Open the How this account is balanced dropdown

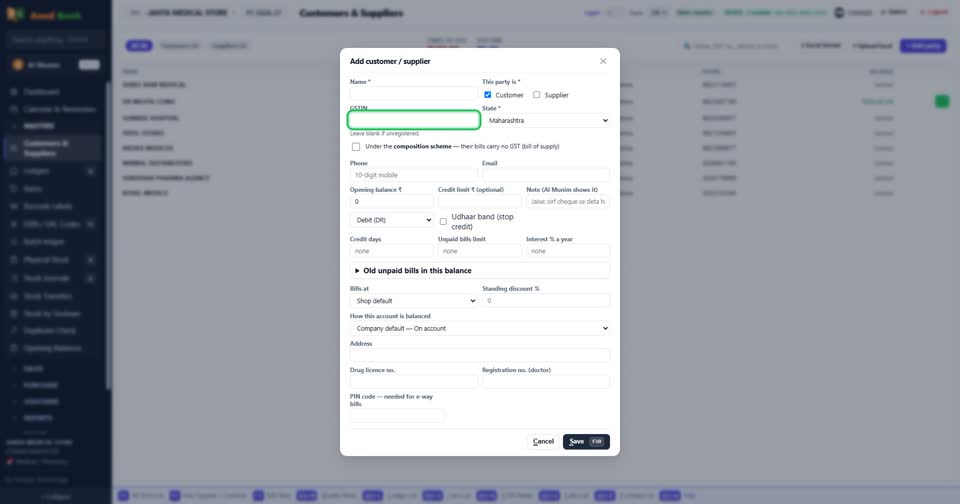click(479, 328)
